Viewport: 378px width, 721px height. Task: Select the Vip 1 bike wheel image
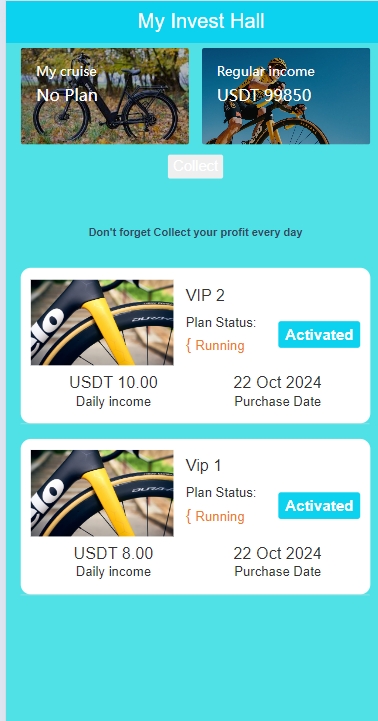tap(102, 493)
